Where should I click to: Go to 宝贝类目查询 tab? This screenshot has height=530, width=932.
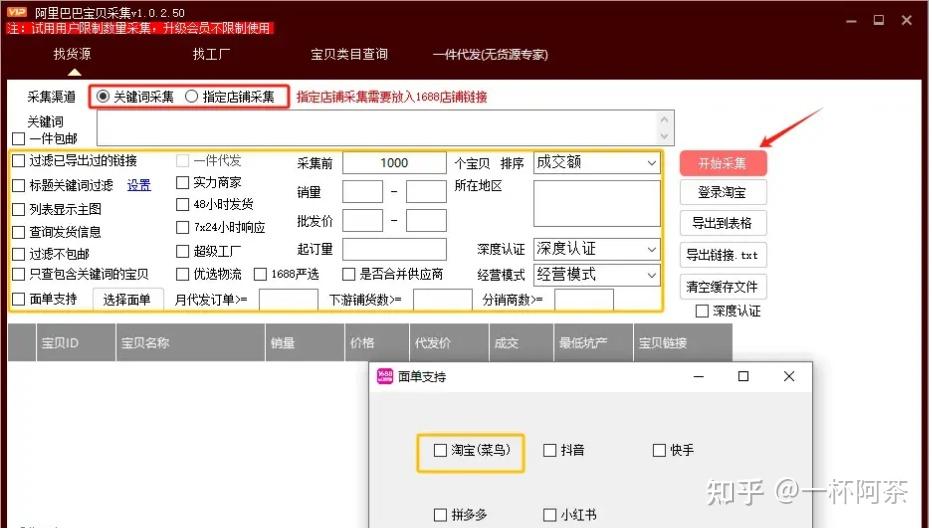coord(349,54)
